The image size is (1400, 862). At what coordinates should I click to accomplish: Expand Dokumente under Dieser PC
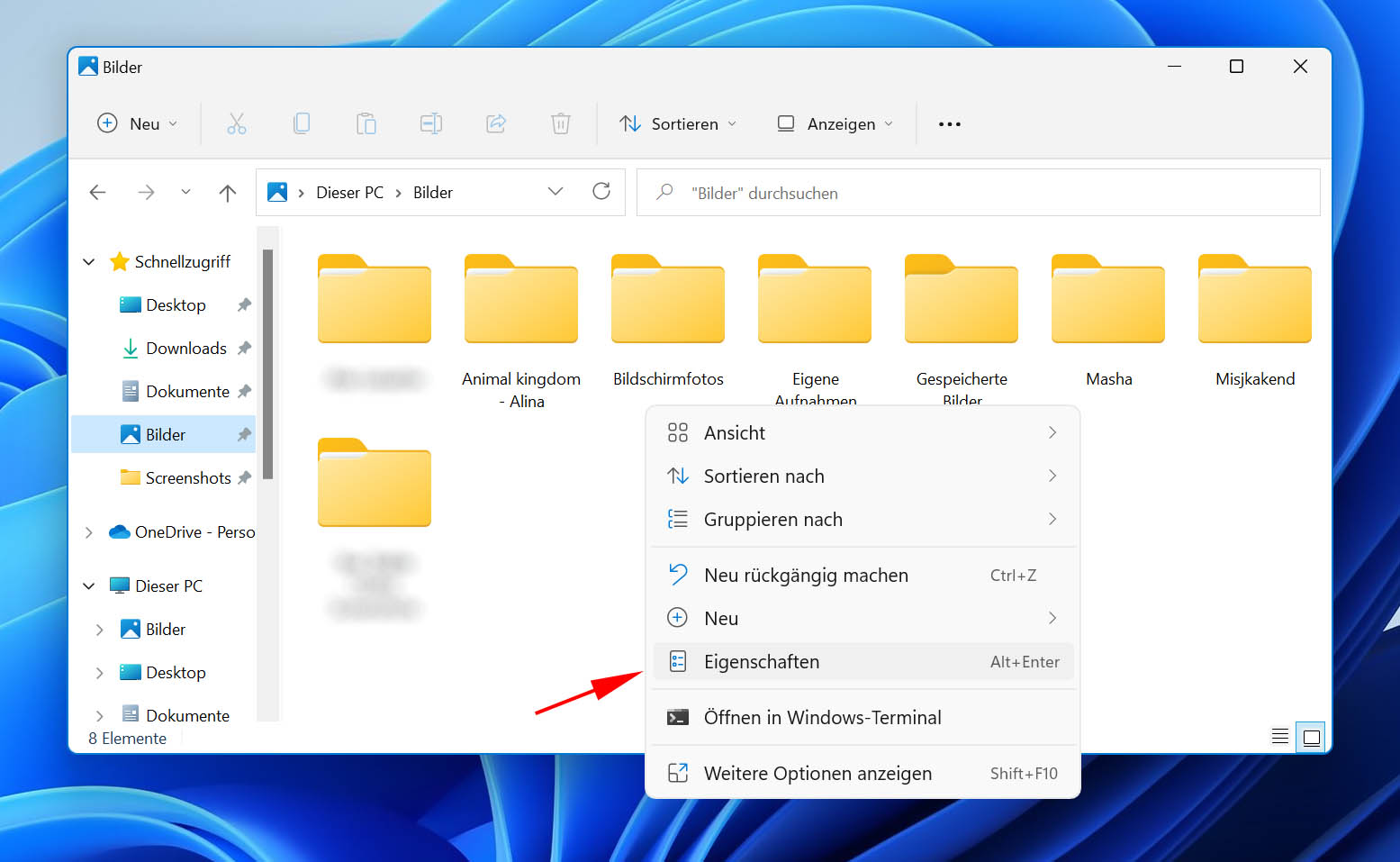coord(99,715)
